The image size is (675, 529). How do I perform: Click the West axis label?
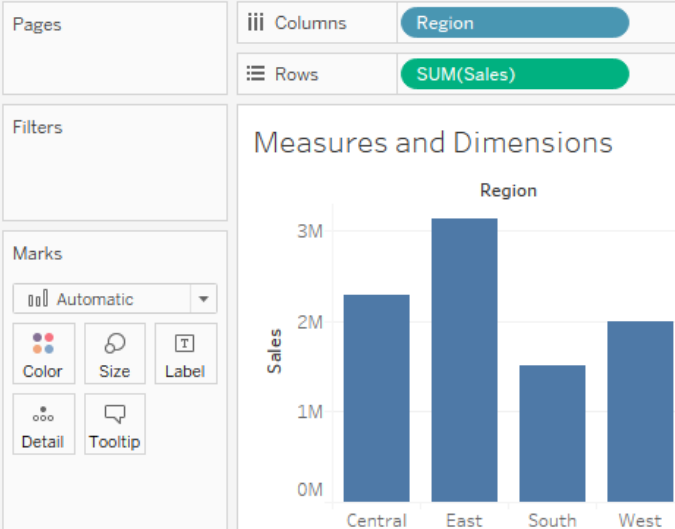(640, 520)
